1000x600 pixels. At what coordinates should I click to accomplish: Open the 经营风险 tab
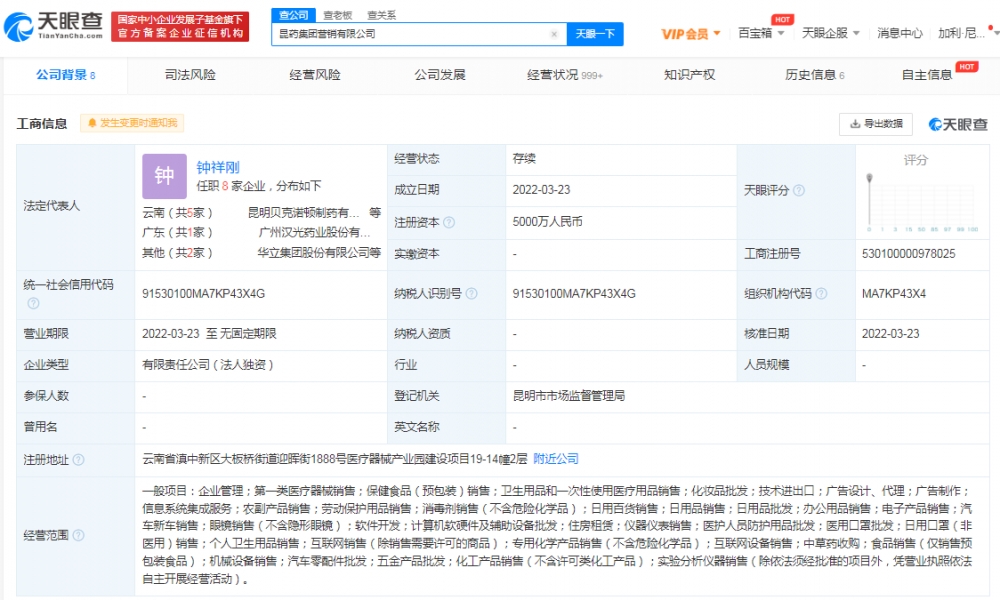click(x=314, y=75)
